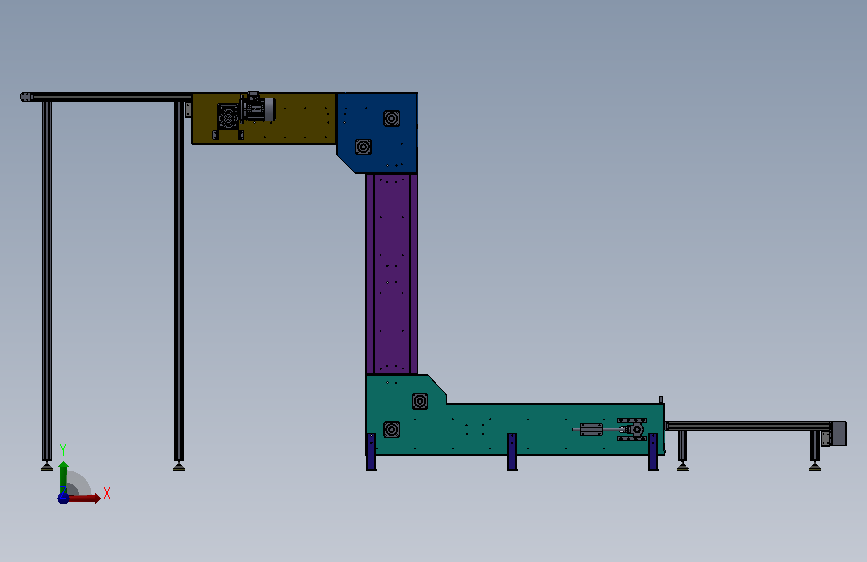Click the green Y axis arrow of the triad
Viewport: 867px width, 562px height.
coord(64,476)
